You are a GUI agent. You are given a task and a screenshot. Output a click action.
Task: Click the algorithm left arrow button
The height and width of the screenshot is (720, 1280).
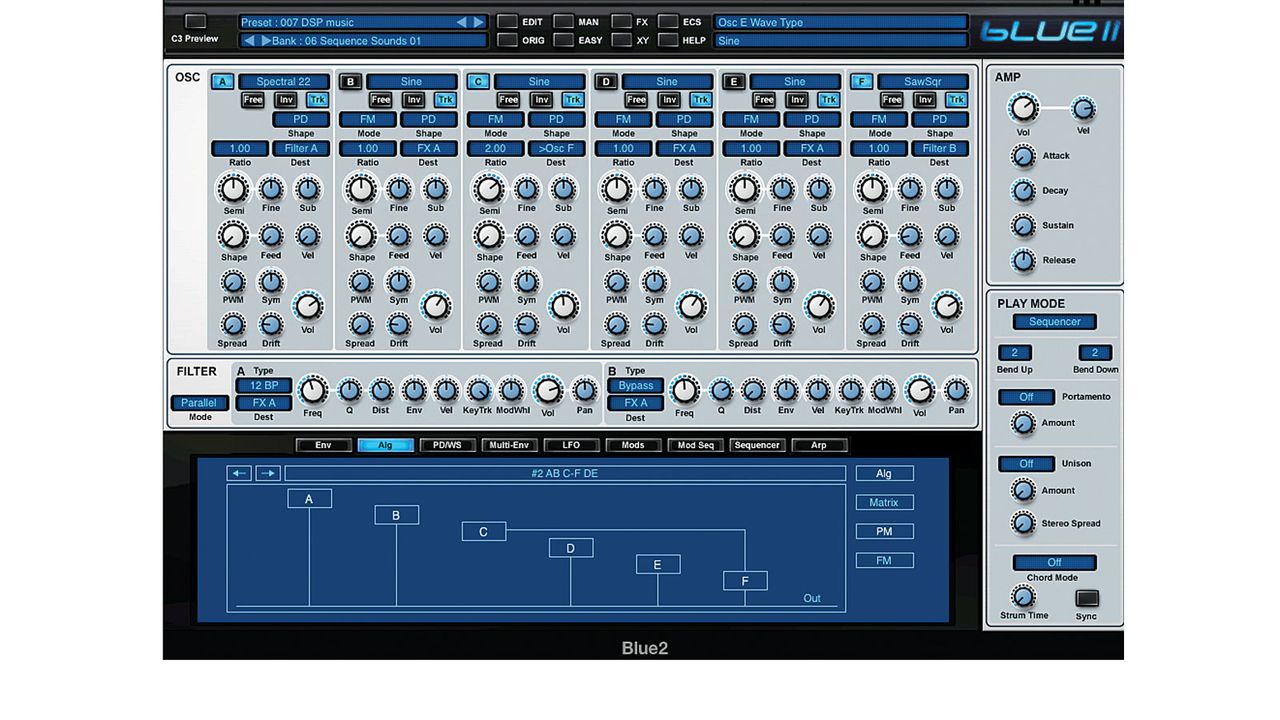(239, 473)
